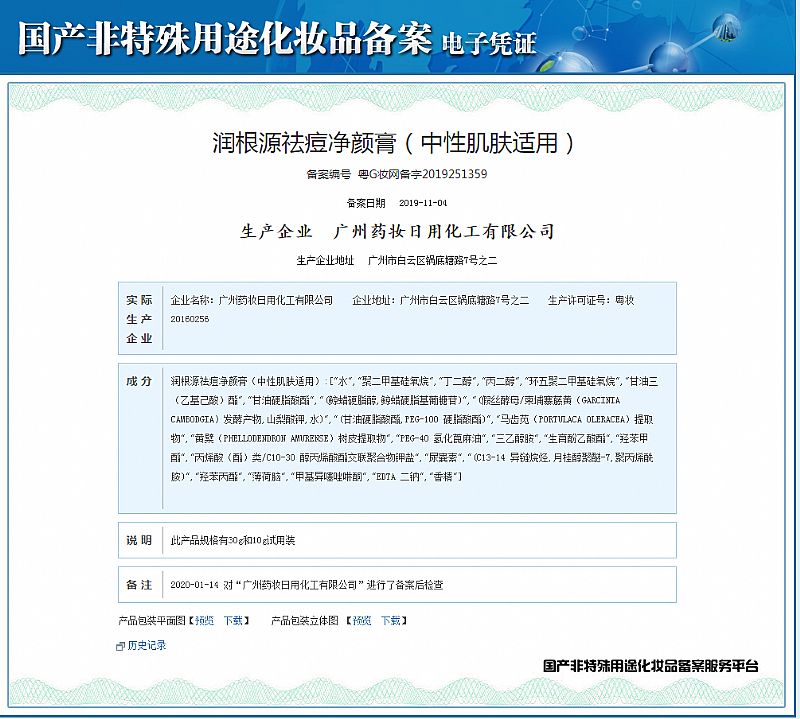Click the manufacturer 广州药妆日用化工有限公司 heading
This screenshot has width=800, height=719.
coord(443,232)
